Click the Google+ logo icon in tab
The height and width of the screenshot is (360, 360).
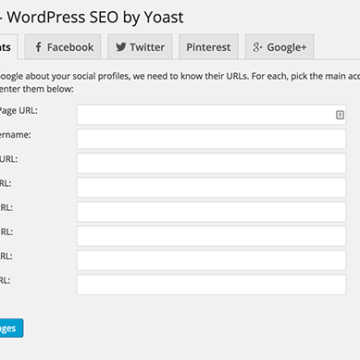pyautogui.click(x=257, y=47)
